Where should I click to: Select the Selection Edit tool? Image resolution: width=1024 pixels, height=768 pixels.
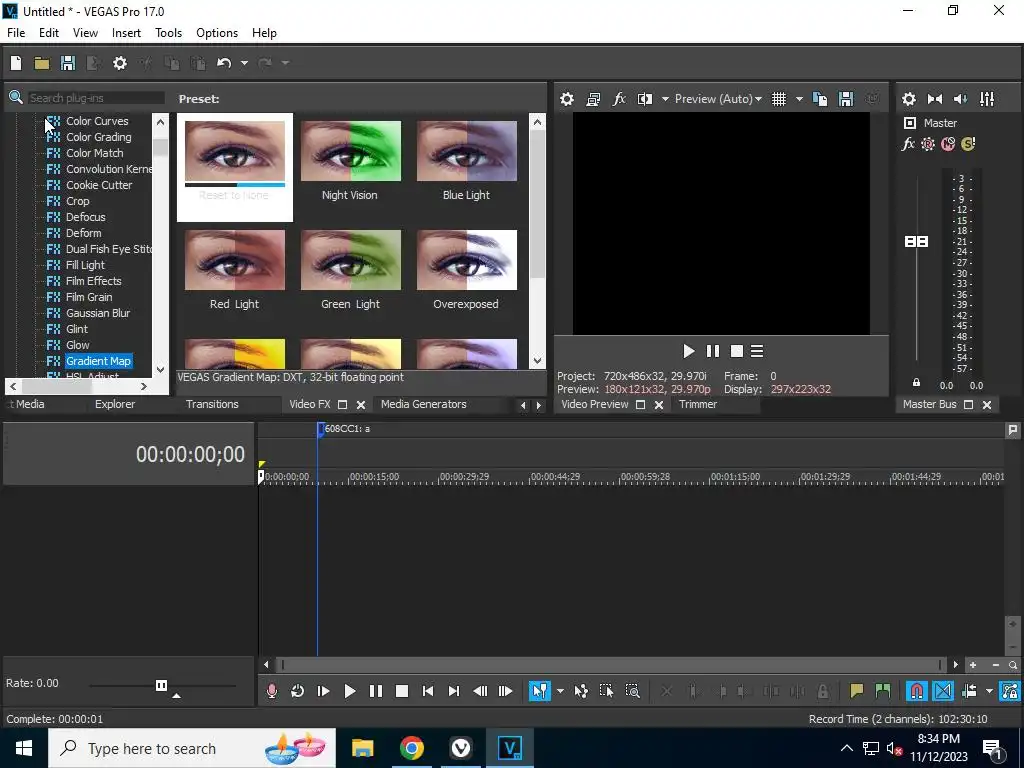pos(606,691)
